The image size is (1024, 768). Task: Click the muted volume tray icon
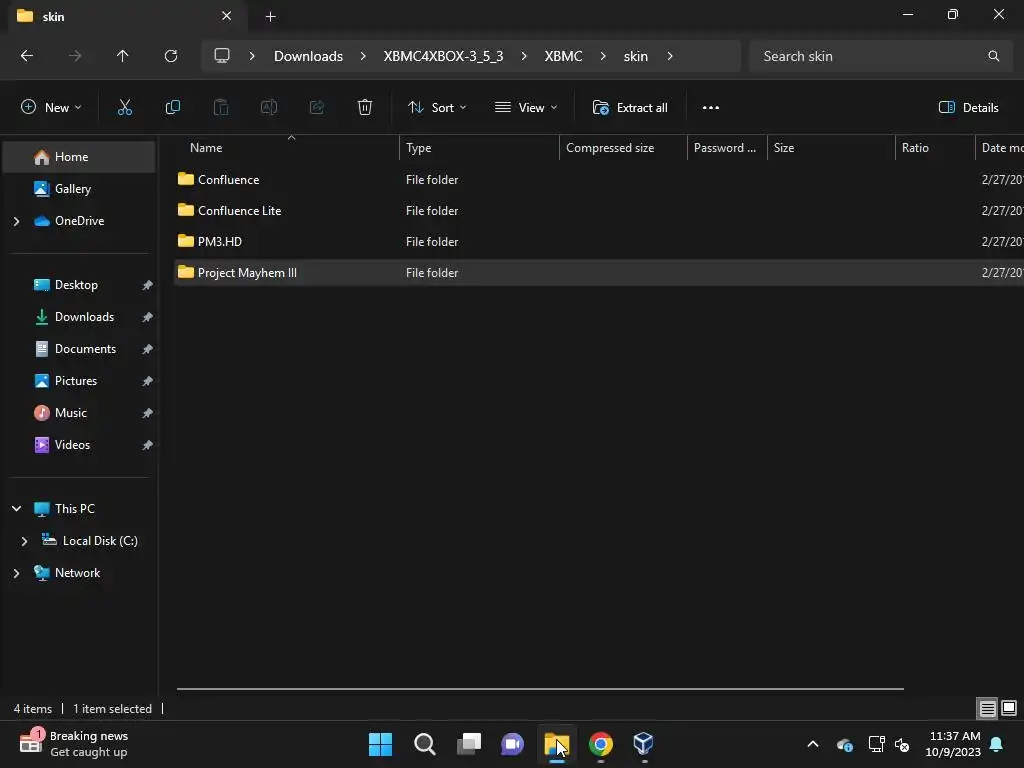[903, 744]
